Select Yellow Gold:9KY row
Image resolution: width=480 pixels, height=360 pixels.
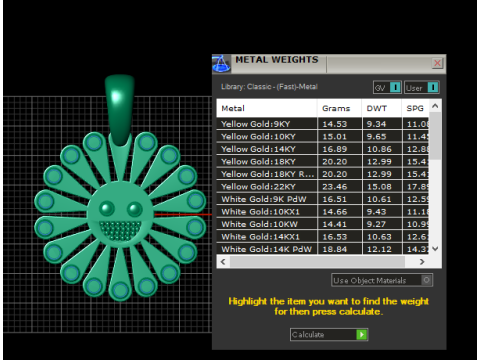click(x=322, y=124)
